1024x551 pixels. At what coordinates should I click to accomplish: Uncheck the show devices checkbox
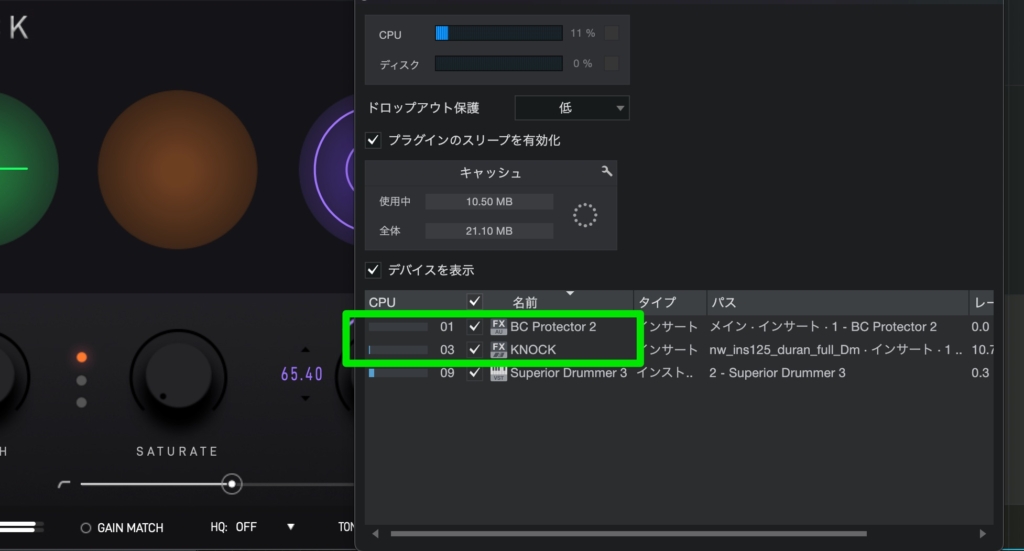(x=374, y=270)
